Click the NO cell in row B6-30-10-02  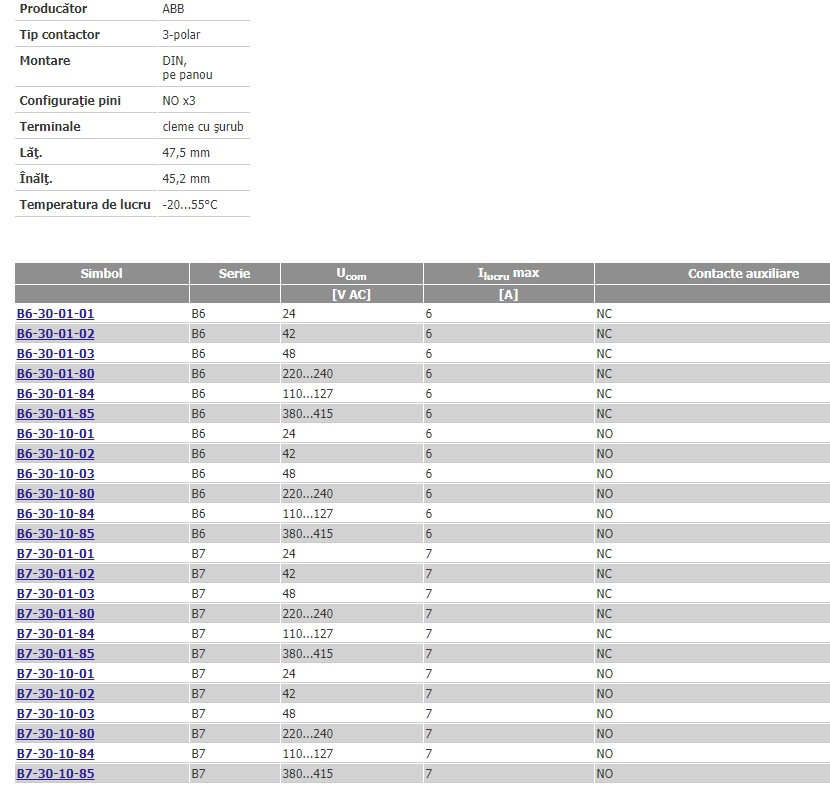click(605, 454)
